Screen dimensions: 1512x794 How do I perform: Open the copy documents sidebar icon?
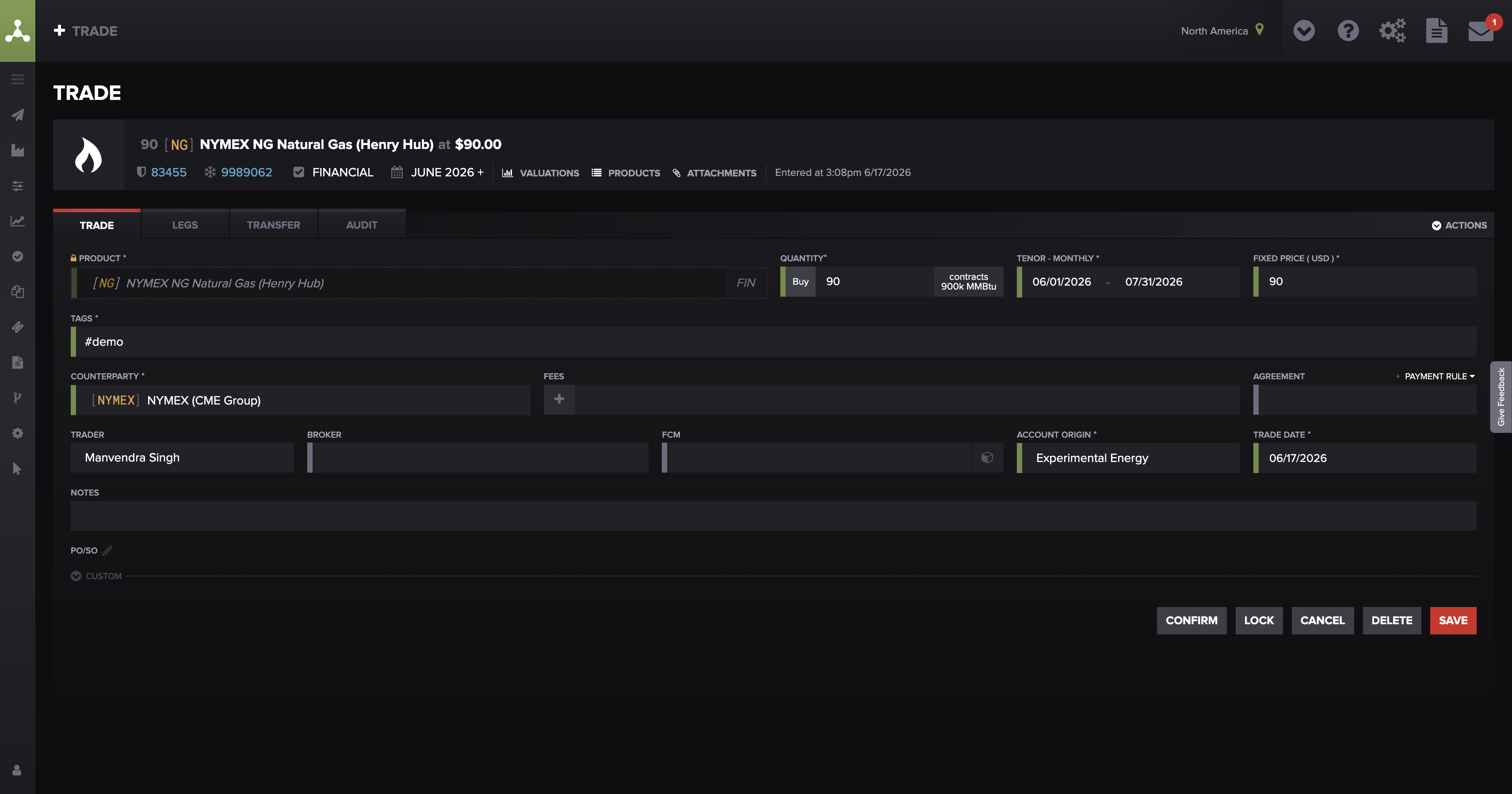[x=18, y=292]
